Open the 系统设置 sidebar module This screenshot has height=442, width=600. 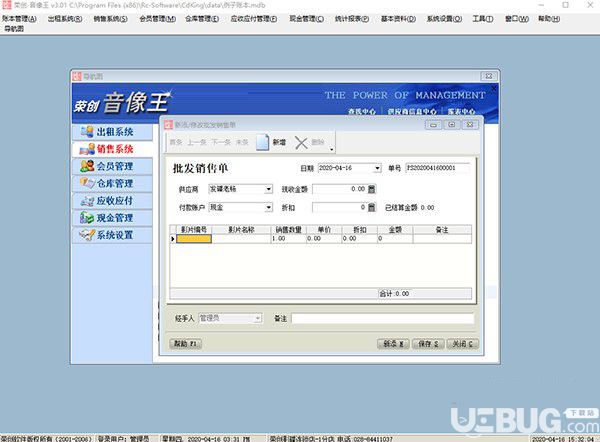(112, 235)
